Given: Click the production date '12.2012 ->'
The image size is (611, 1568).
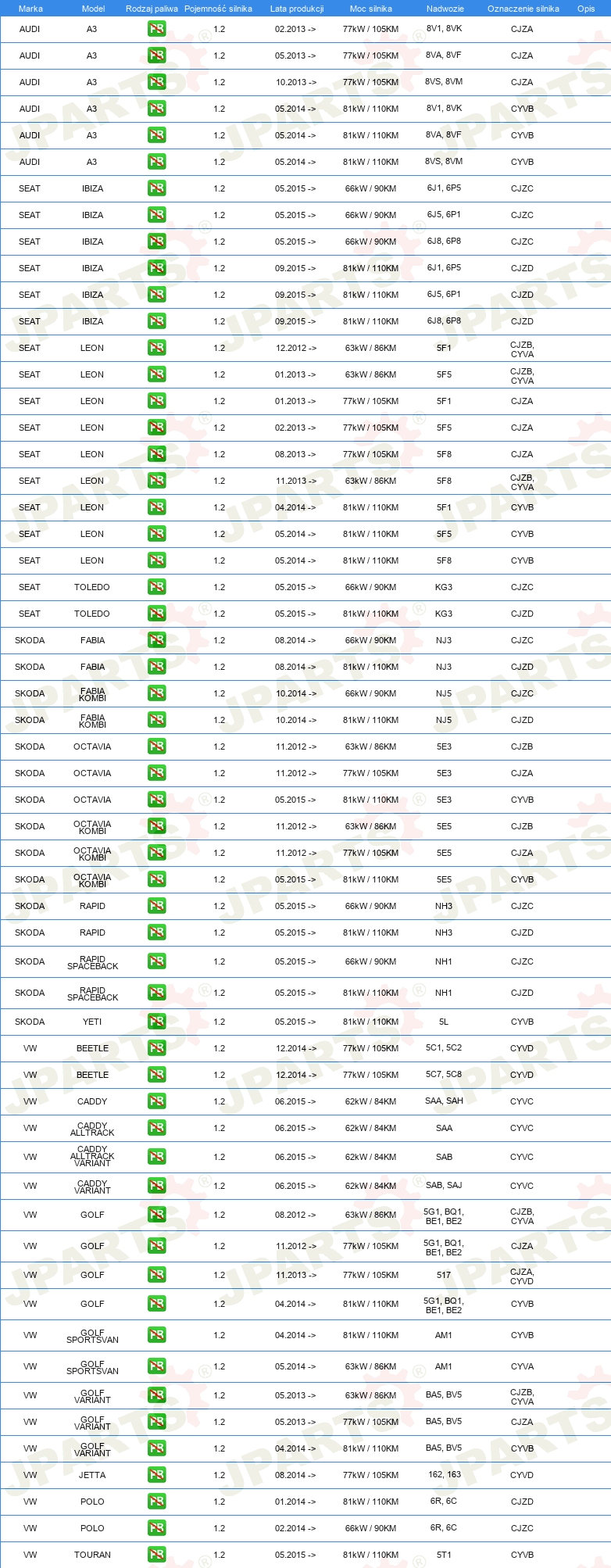Looking at the screenshot, I should [296, 348].
